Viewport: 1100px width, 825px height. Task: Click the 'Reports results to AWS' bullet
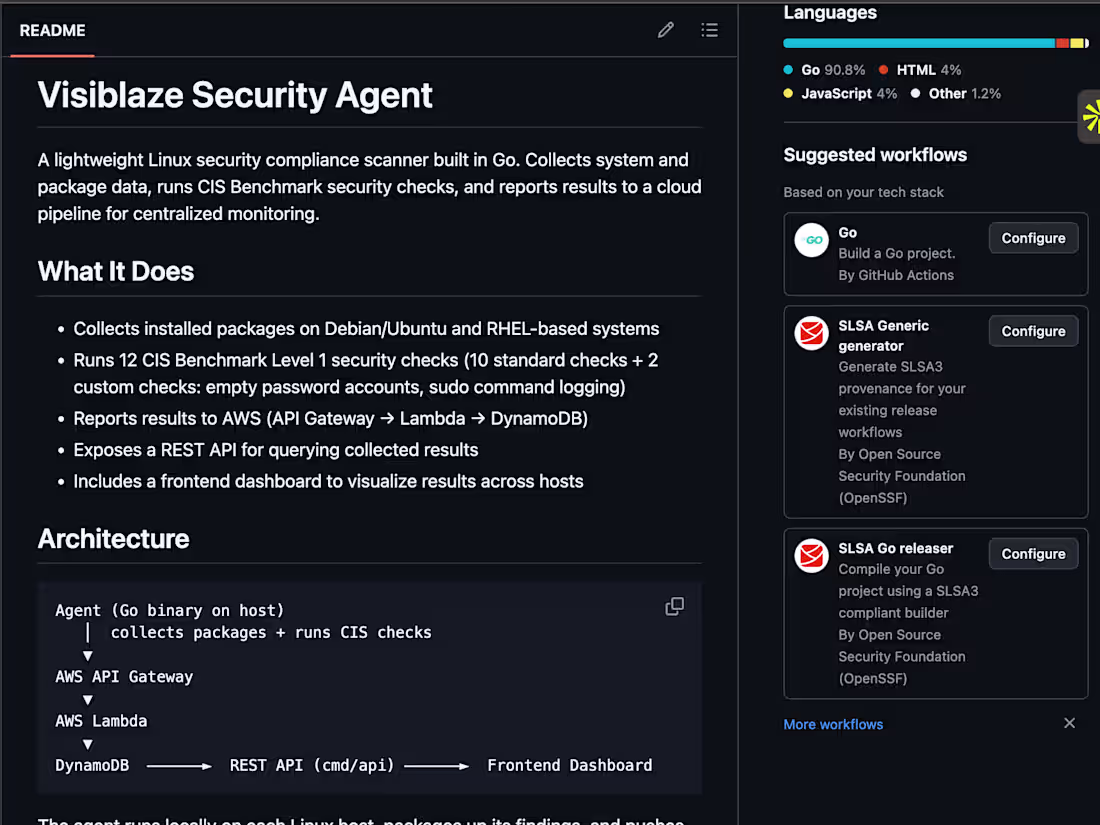click(x=330, y=419)
